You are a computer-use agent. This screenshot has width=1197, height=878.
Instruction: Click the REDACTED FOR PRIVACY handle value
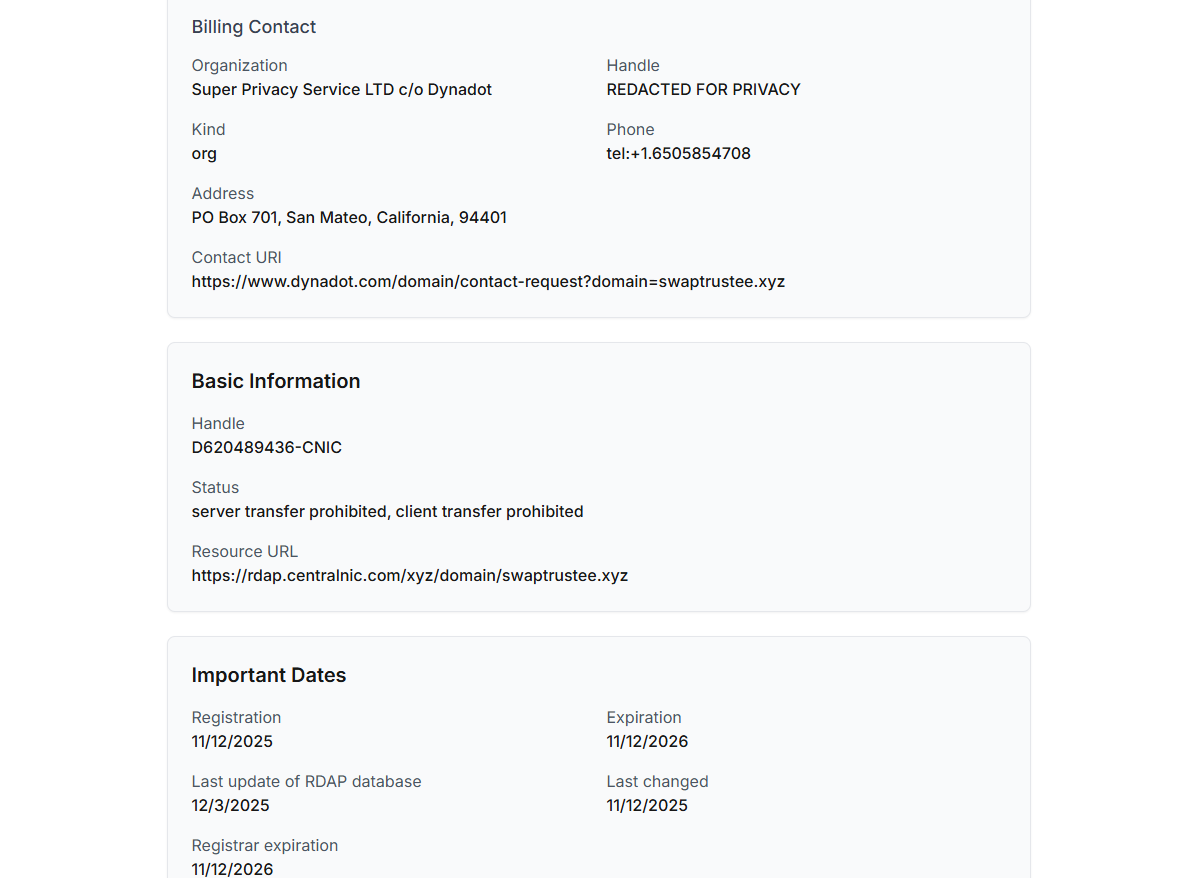click(x=703, y=90)
